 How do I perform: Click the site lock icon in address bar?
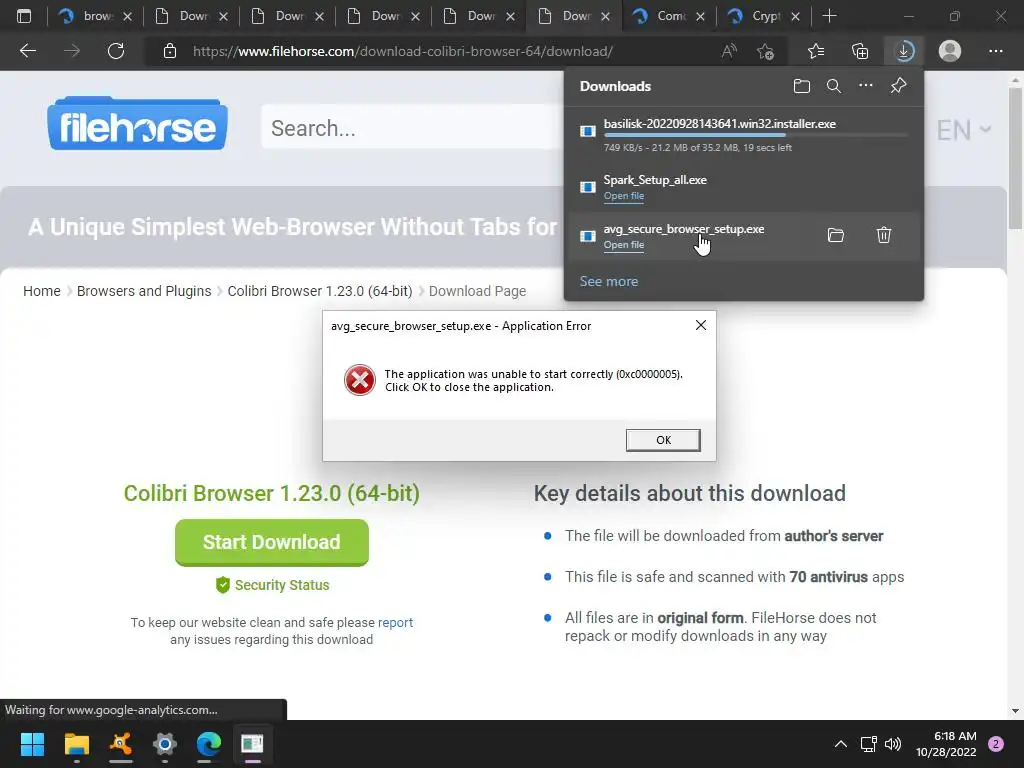coord(170,51)
